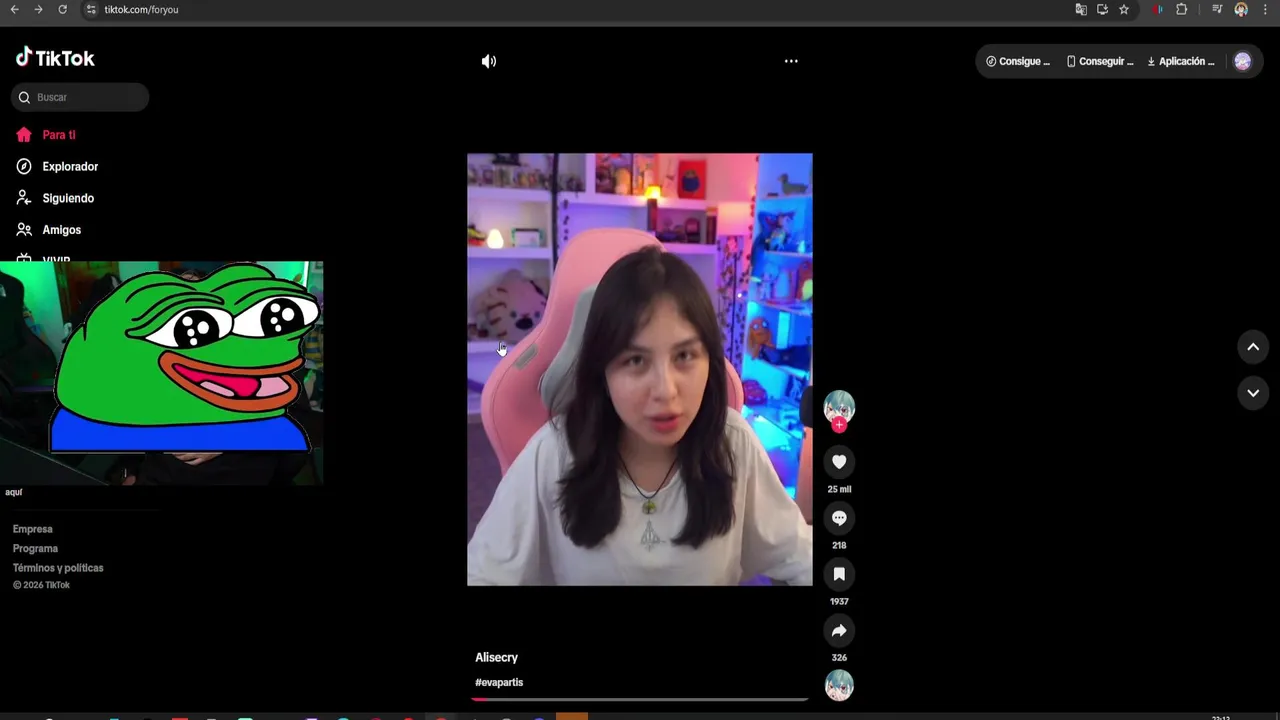Open the Para ti feed
This screenshot has height=720, width=1280.
pos(58,135)
